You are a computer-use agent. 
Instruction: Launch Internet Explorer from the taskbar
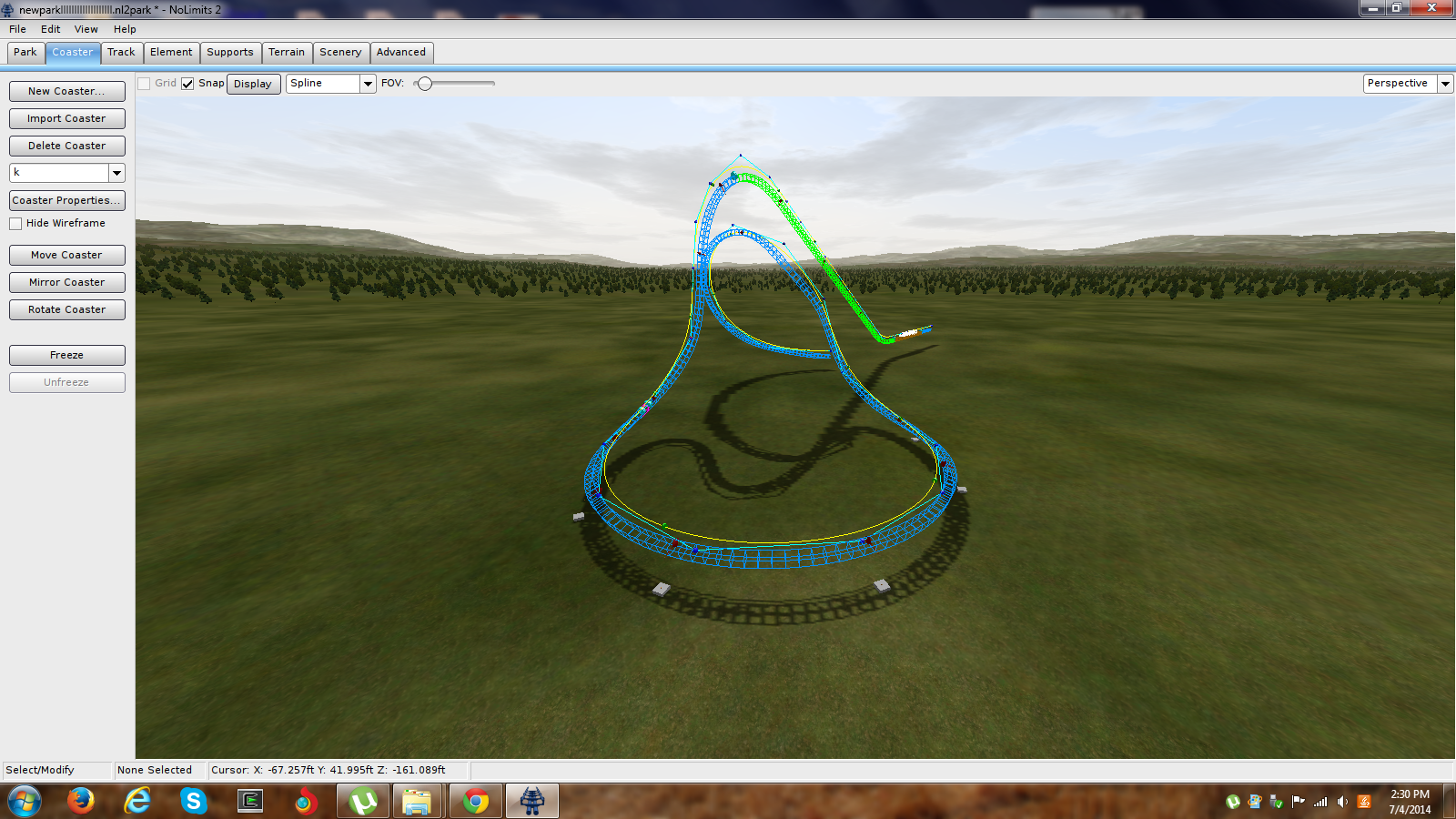tap(137, 801)
